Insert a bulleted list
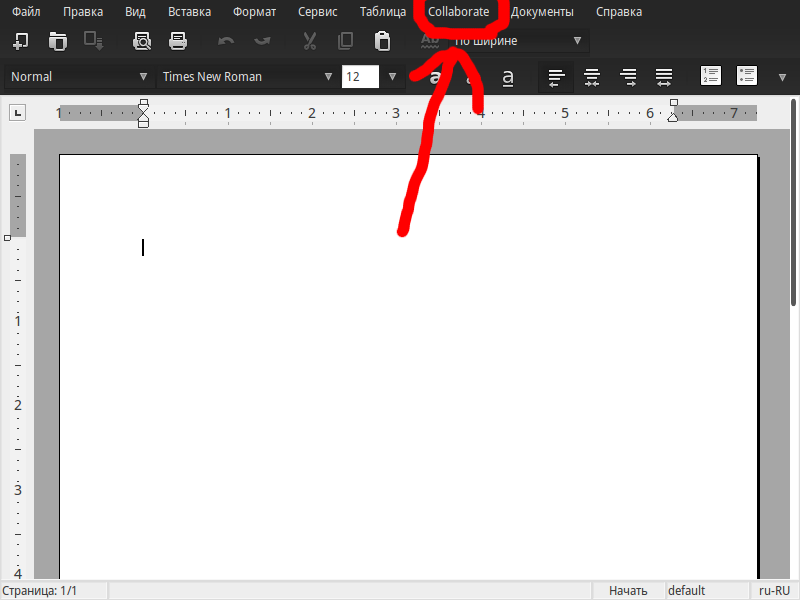 coord(746,76)
